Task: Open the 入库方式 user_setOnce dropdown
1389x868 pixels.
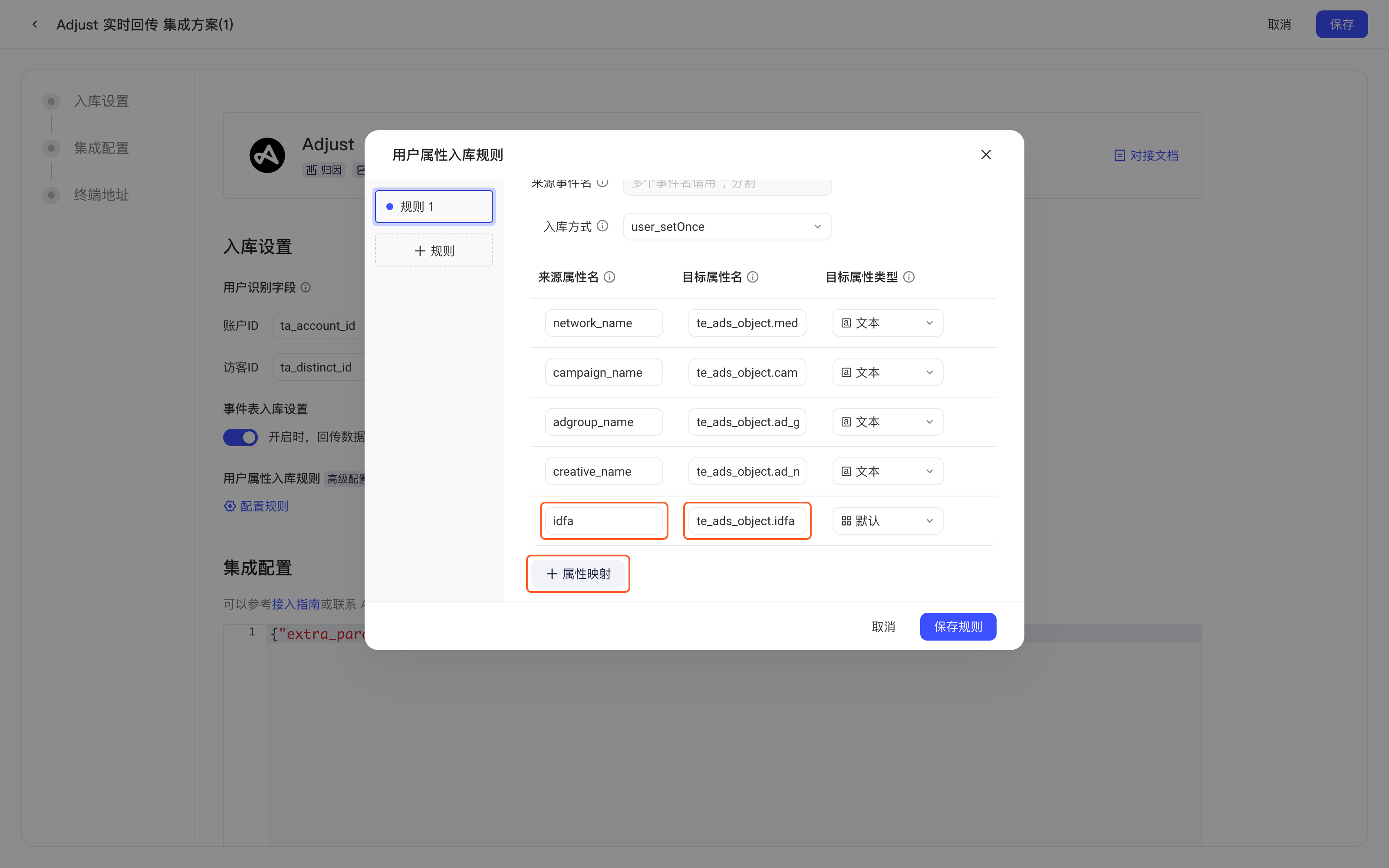Action: tap(727, 226)
